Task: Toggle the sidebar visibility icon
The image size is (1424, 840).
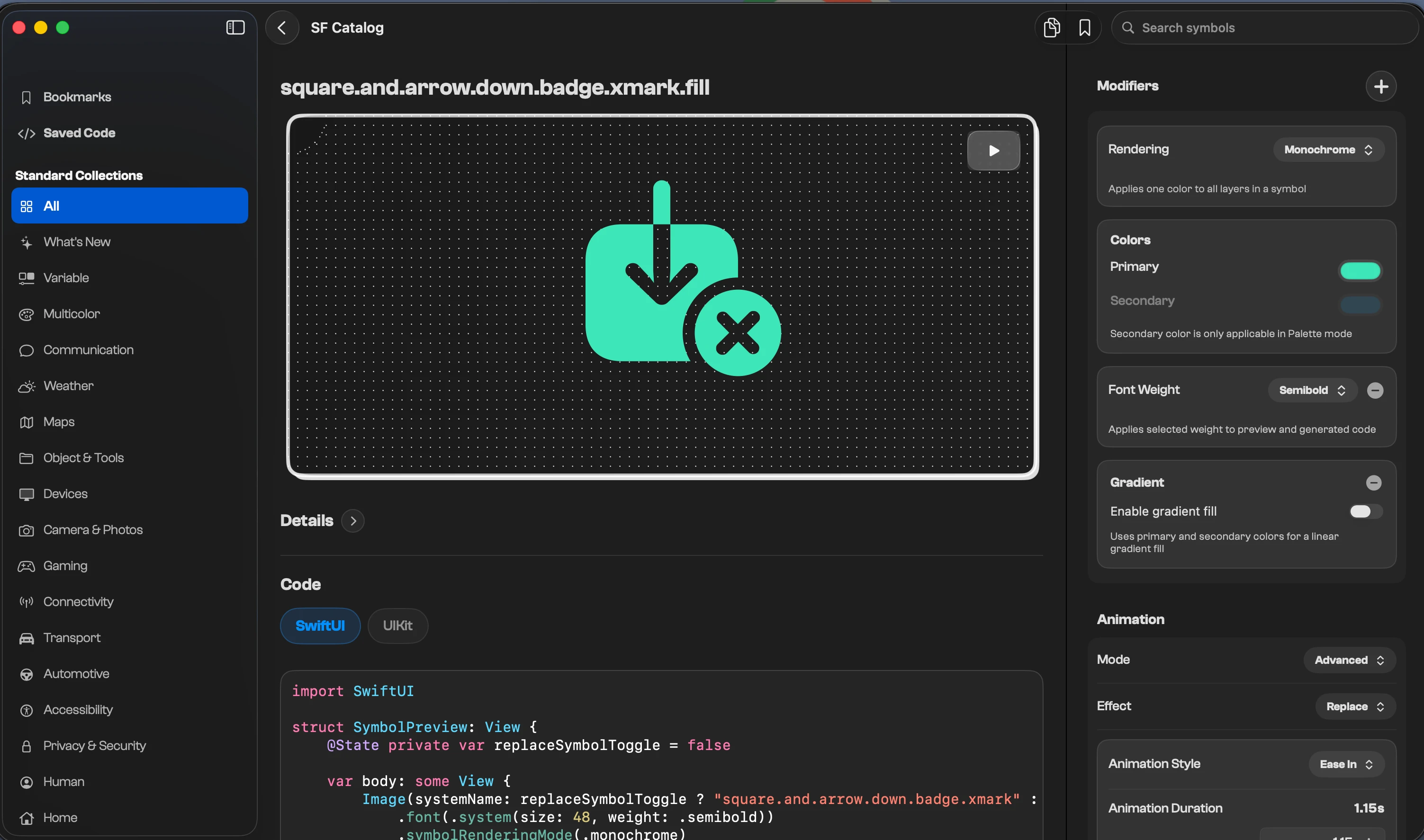Action: (x=235, y=28)
